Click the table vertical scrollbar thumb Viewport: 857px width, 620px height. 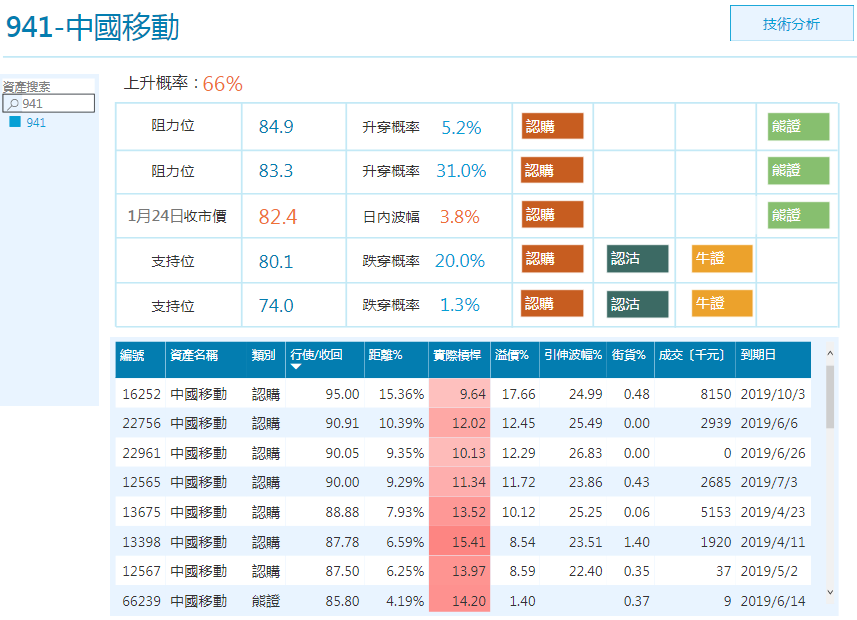click(x=830, y=397)
